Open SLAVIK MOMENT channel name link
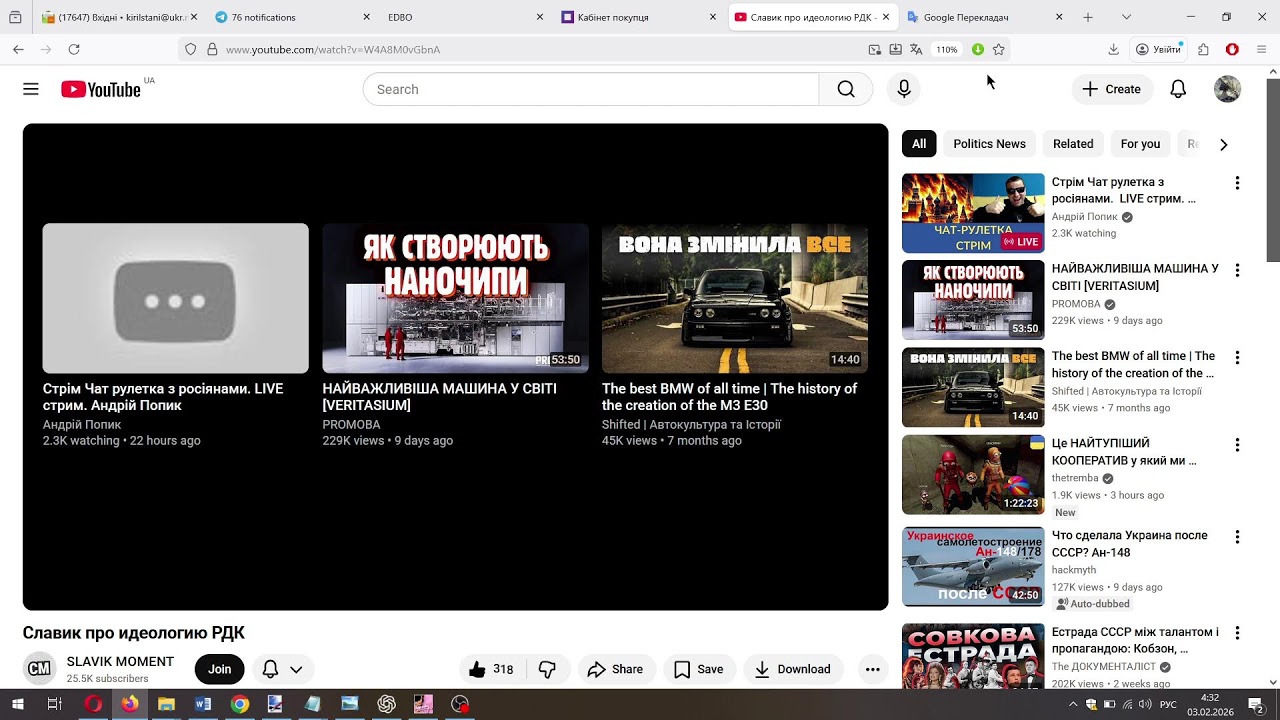The width and height of the screenshot is (1280, 720). [120, 662]
